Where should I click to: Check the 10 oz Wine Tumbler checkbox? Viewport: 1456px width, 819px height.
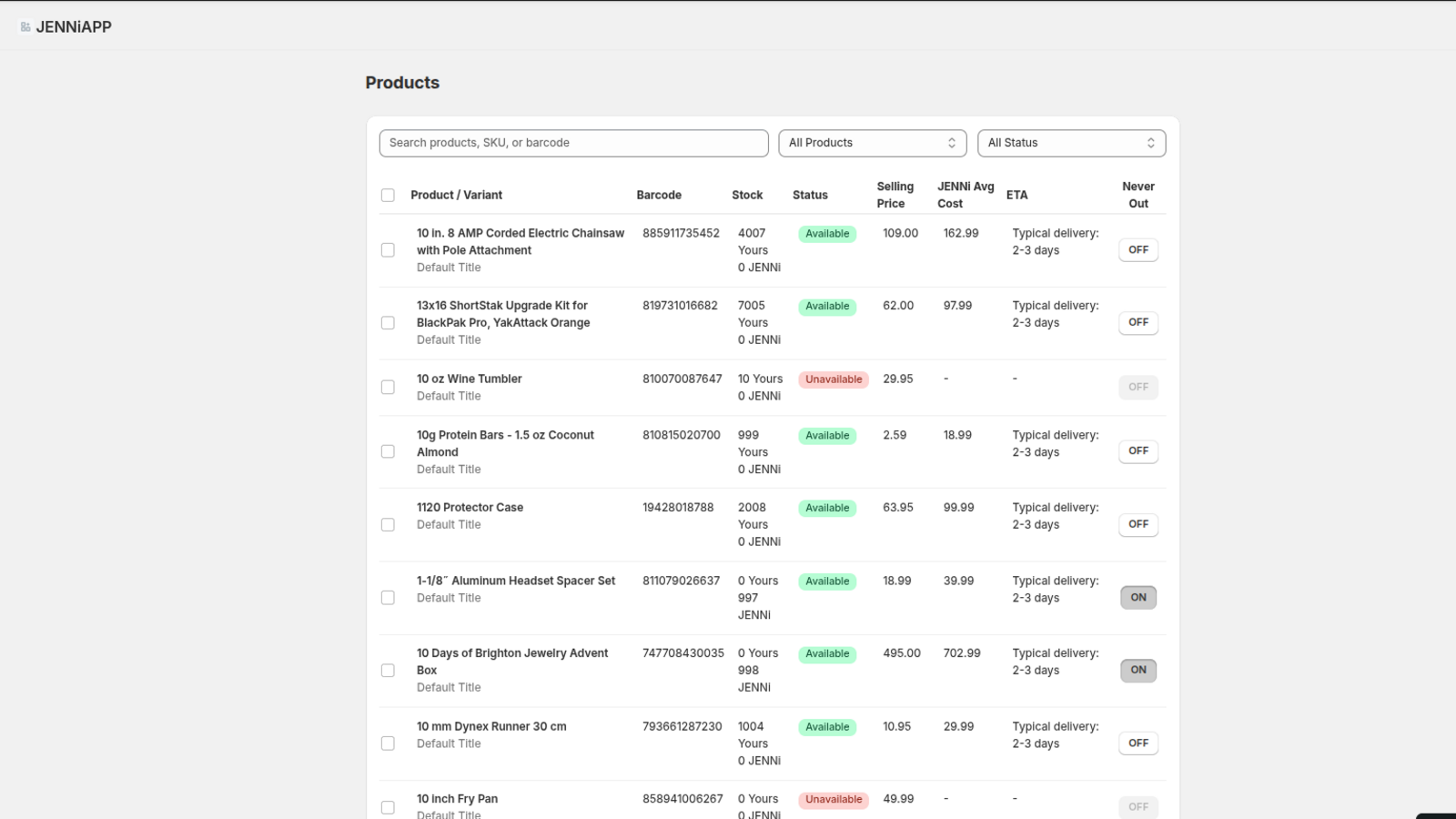388,387
